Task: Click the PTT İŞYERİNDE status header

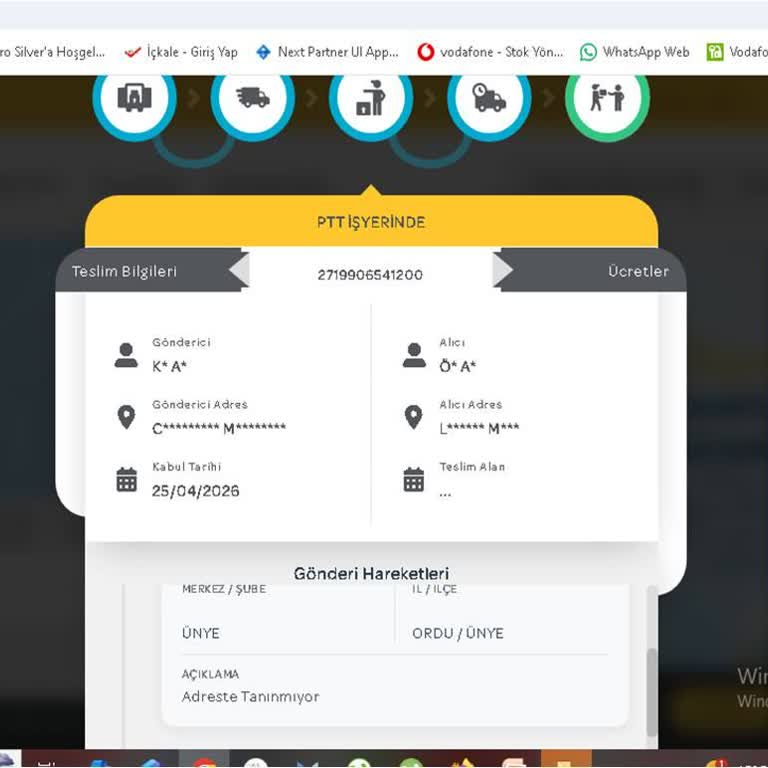Action: tap(371, 222)
